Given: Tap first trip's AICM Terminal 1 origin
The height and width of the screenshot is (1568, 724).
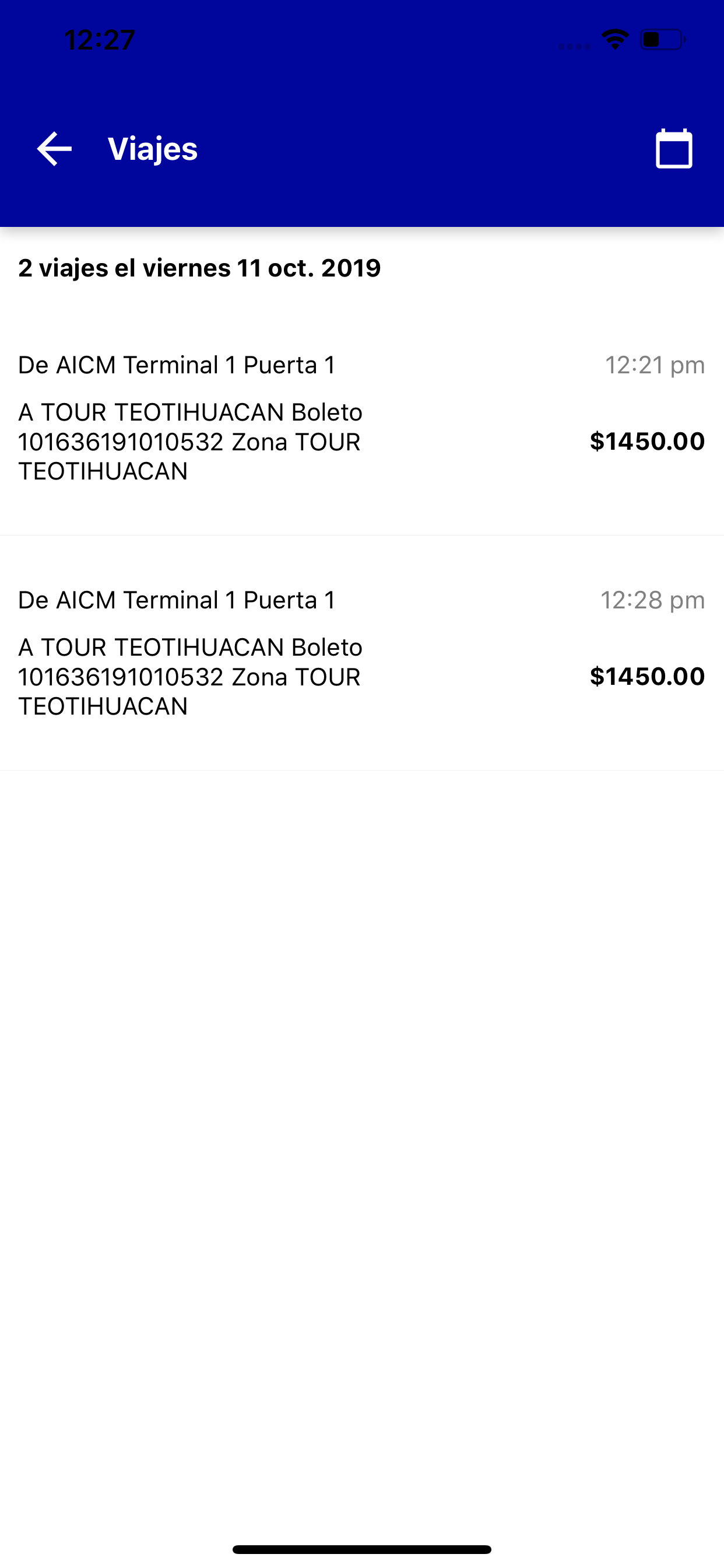Looking at the screenshot, I should (177, 365).
